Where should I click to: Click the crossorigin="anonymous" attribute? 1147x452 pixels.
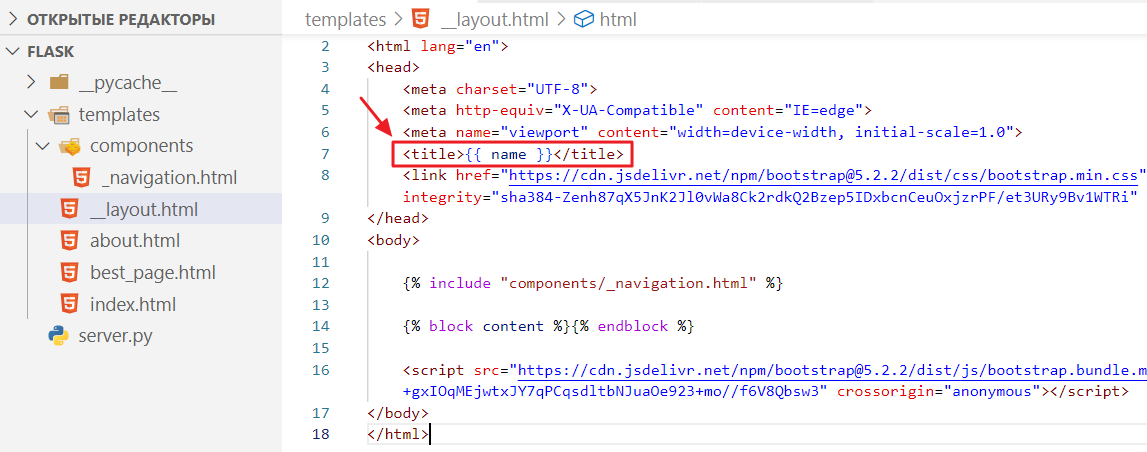(x=940, y=391)
